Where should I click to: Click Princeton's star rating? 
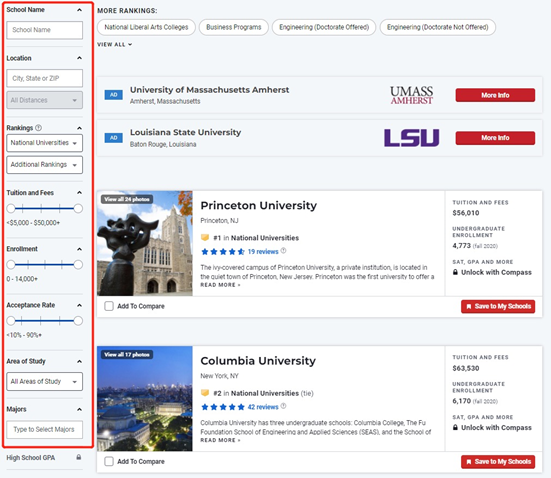(x=223, y=252)
